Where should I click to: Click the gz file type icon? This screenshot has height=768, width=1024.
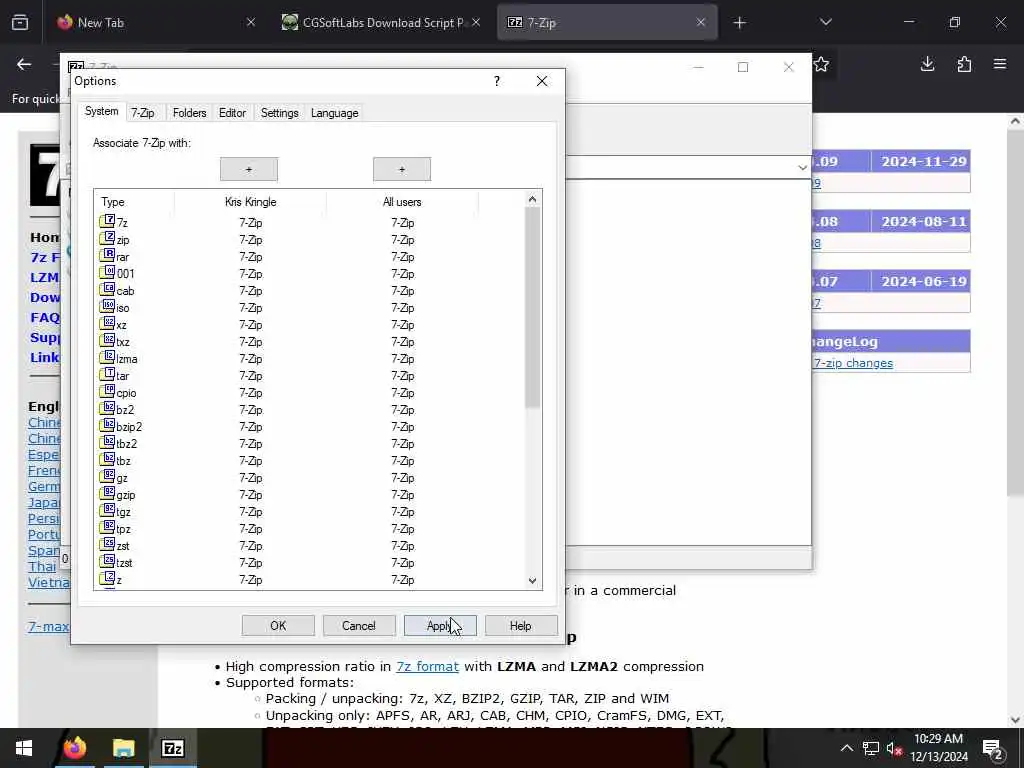pos(107,476)
